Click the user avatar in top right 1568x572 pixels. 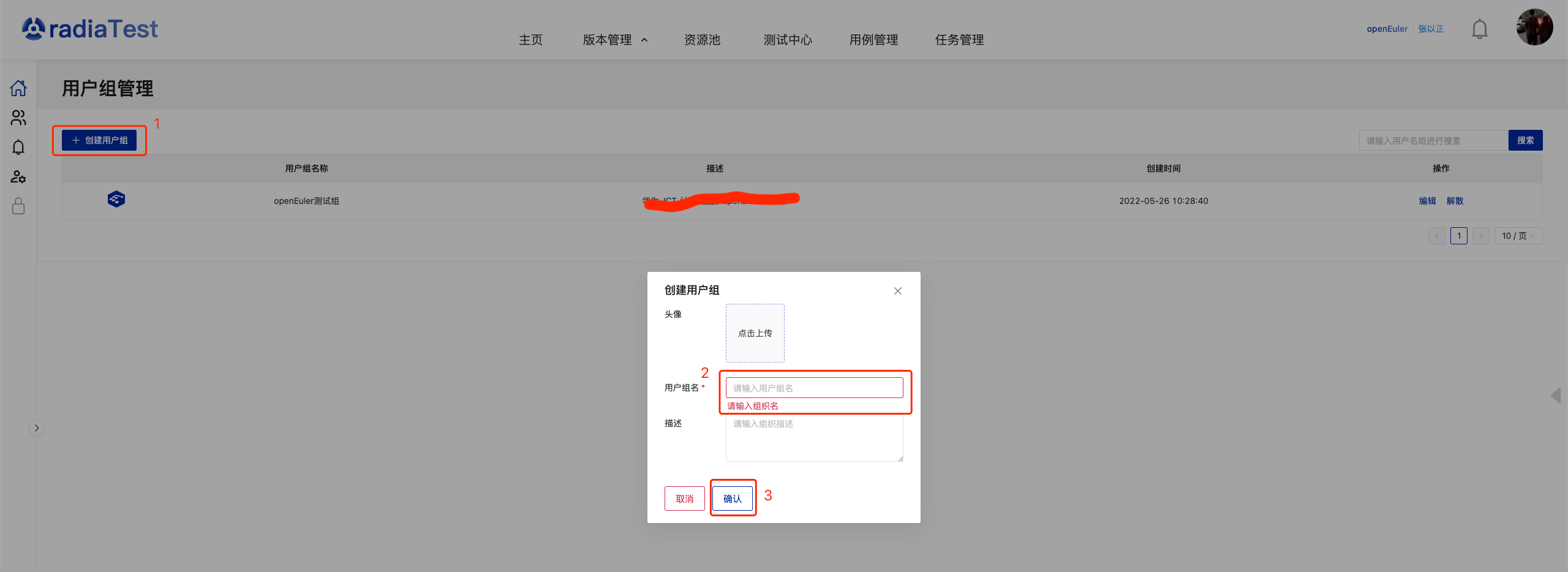point(1534,28)
